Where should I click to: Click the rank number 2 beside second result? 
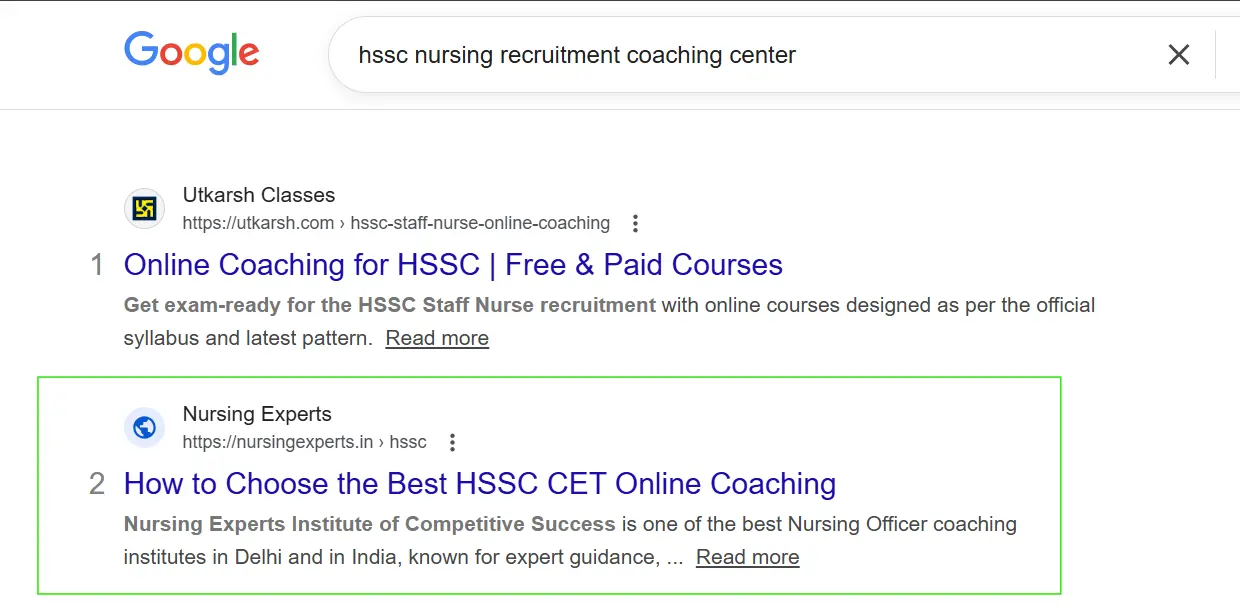click(97, 484)
